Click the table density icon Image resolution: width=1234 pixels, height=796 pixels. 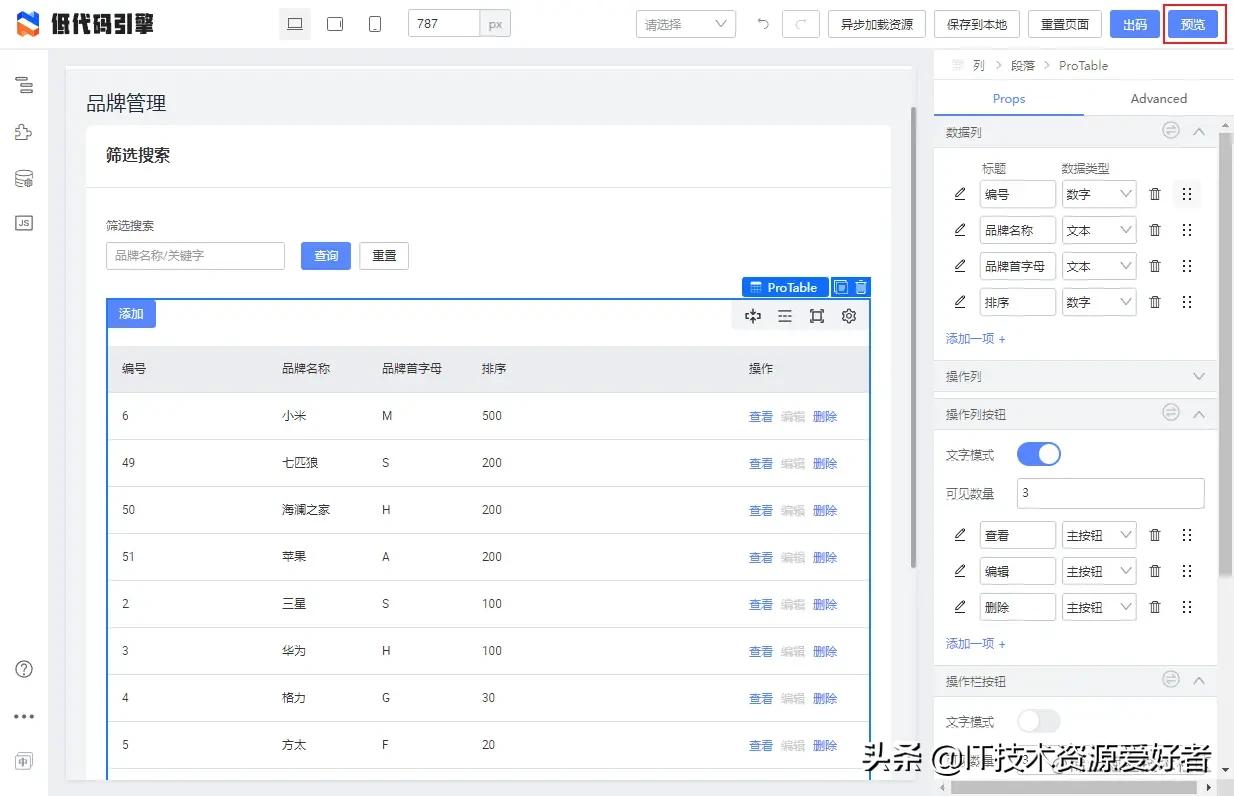785,316
